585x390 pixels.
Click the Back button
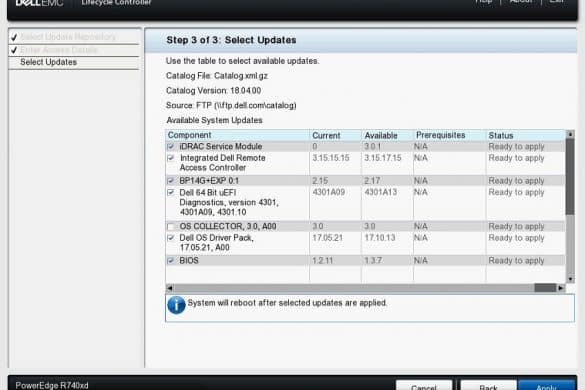click(488, 386)
